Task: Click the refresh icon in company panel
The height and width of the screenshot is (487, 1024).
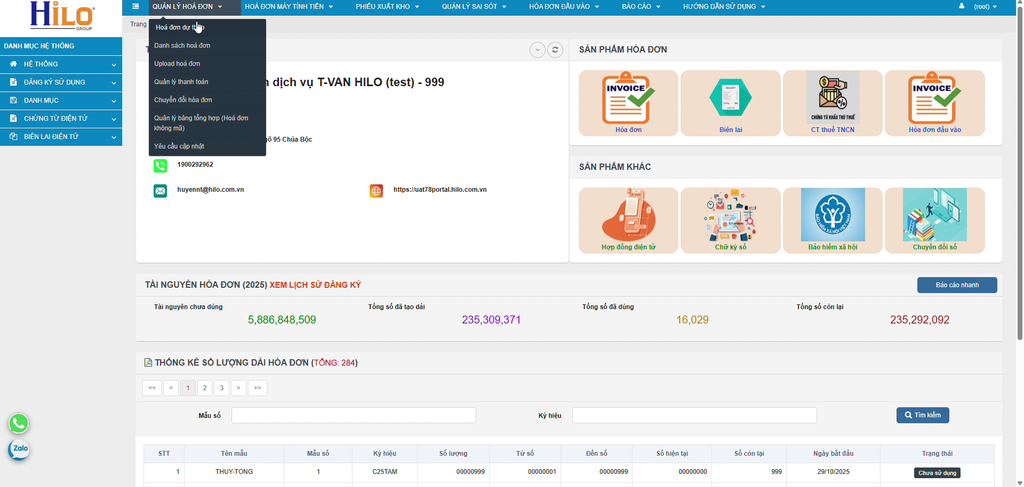Action: (x=555, y=49)
